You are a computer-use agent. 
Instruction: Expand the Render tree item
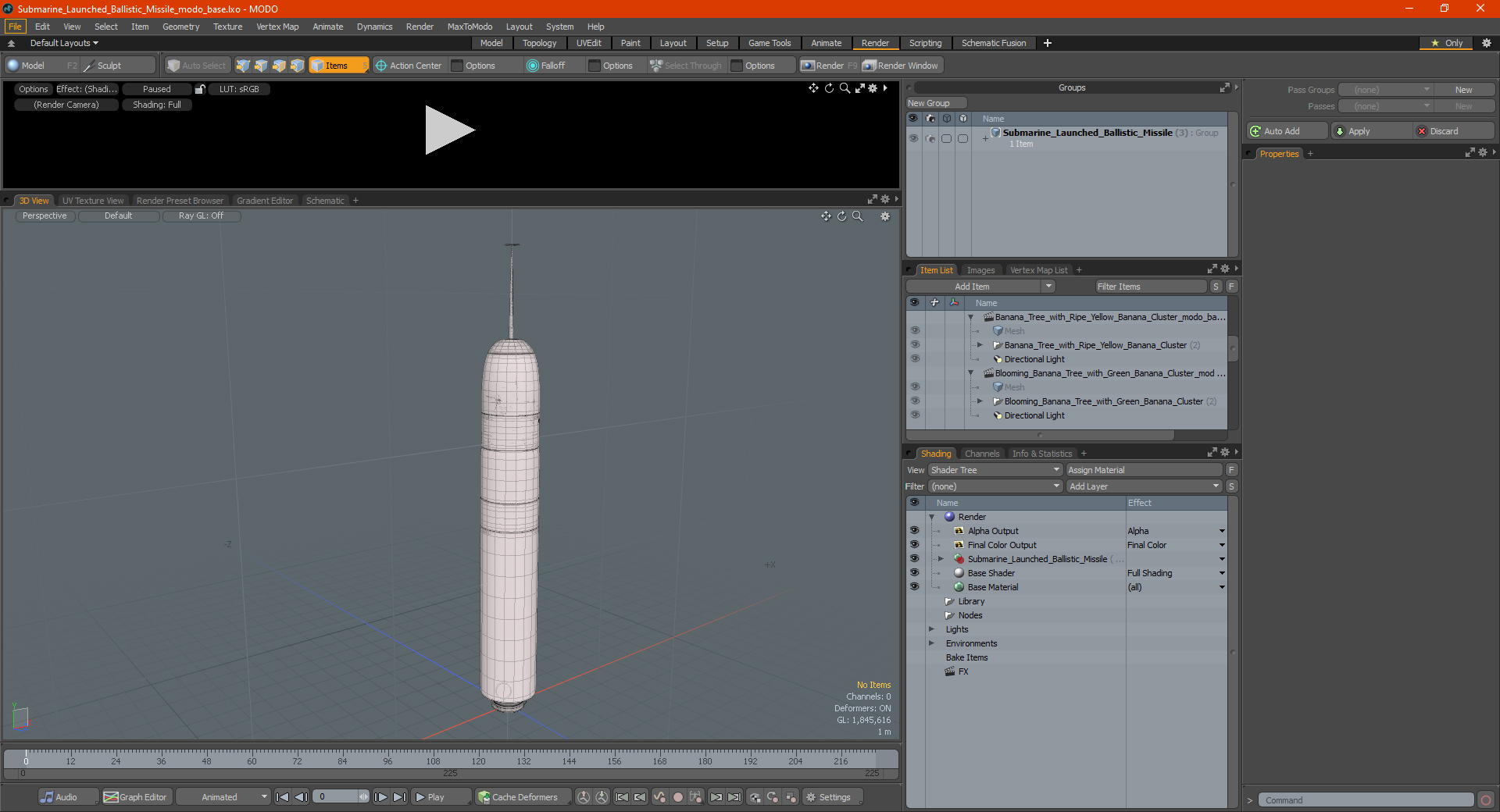[931, 517]
